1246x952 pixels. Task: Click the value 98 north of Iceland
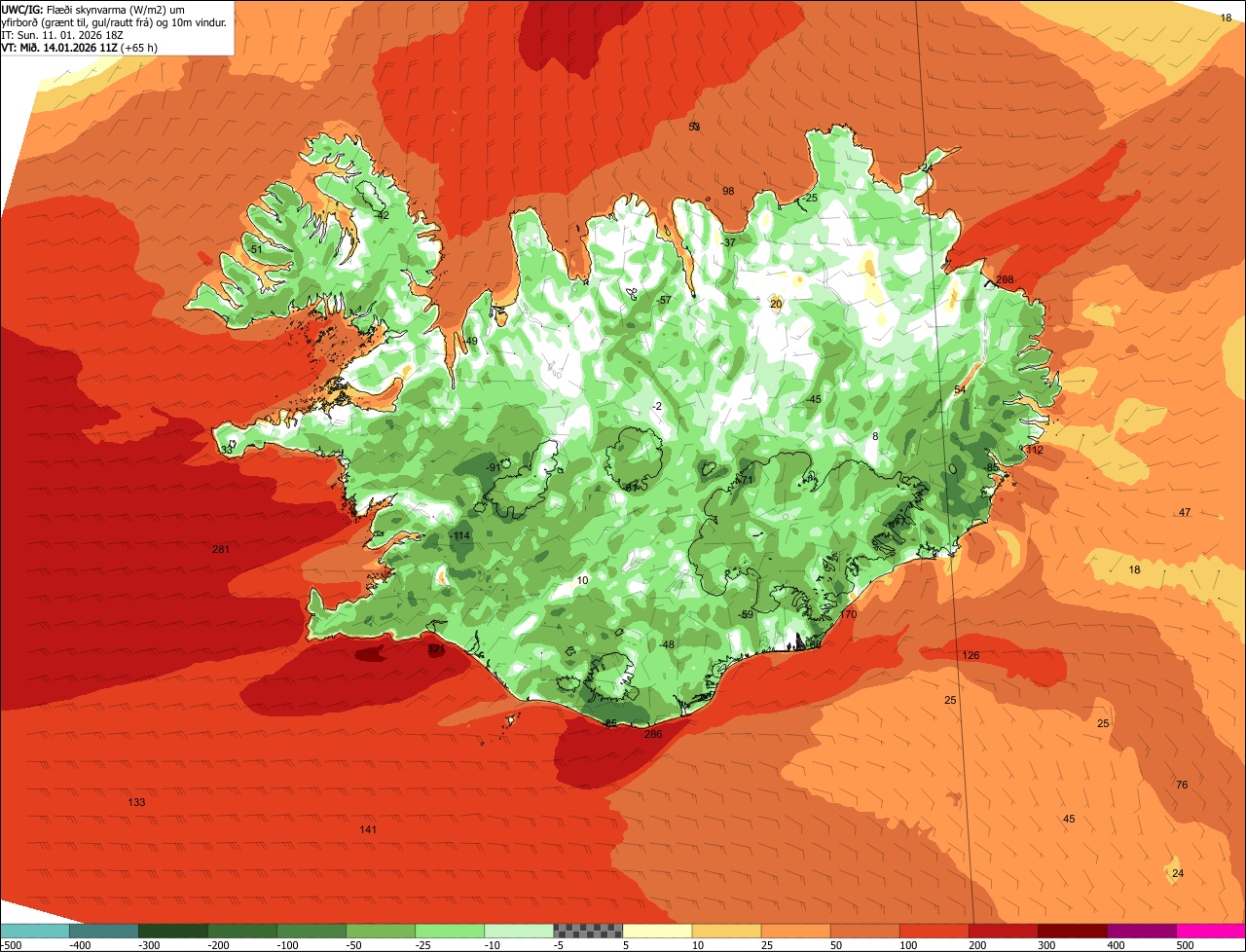(728, 191)
